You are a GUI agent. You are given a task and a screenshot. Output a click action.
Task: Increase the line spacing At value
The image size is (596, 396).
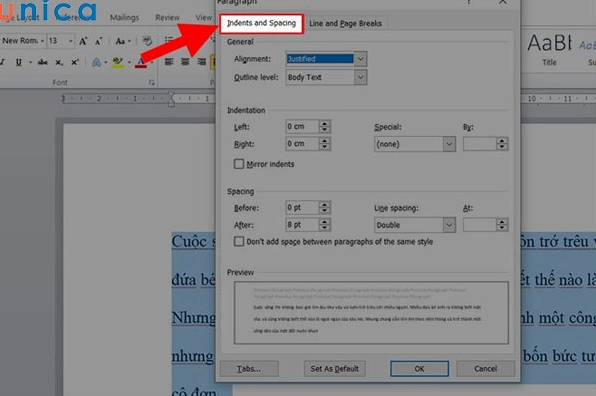[502, 221]
